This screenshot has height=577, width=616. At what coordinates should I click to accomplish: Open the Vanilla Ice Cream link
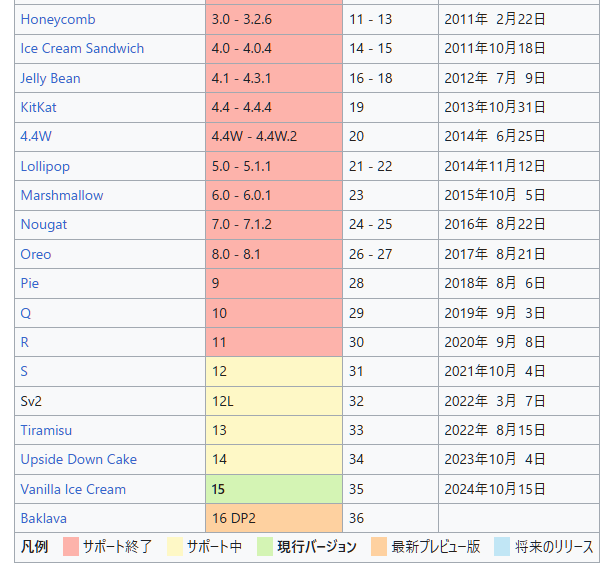(73, 489)
